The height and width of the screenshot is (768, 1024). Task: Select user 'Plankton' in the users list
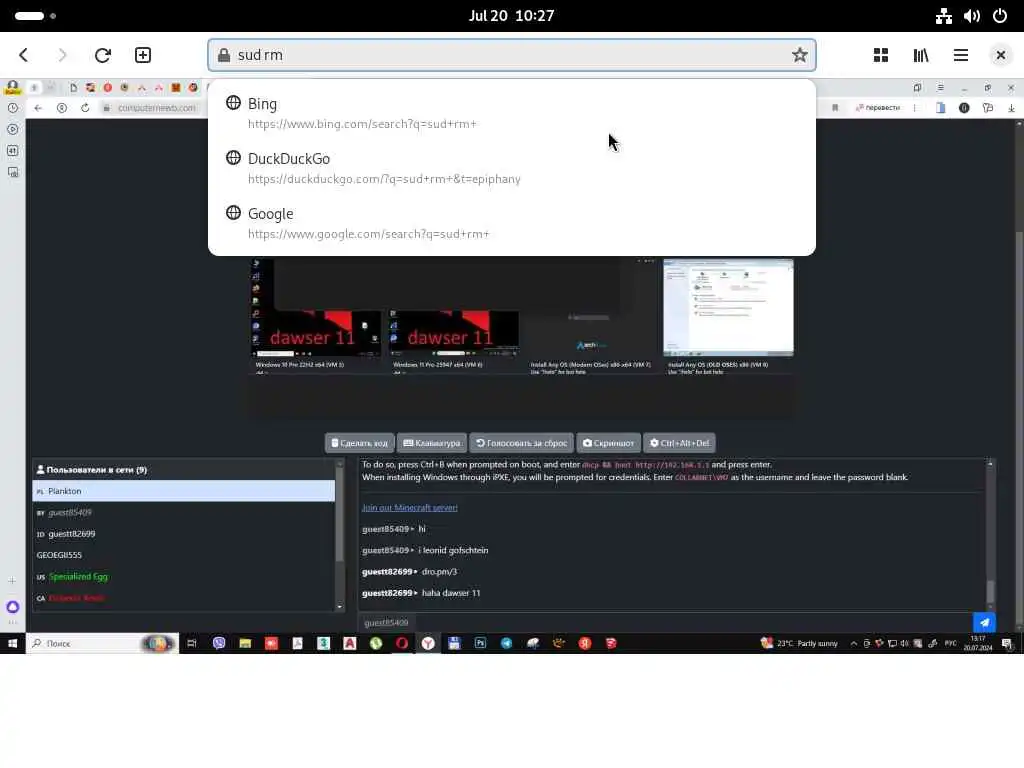(x=184, y=491)
